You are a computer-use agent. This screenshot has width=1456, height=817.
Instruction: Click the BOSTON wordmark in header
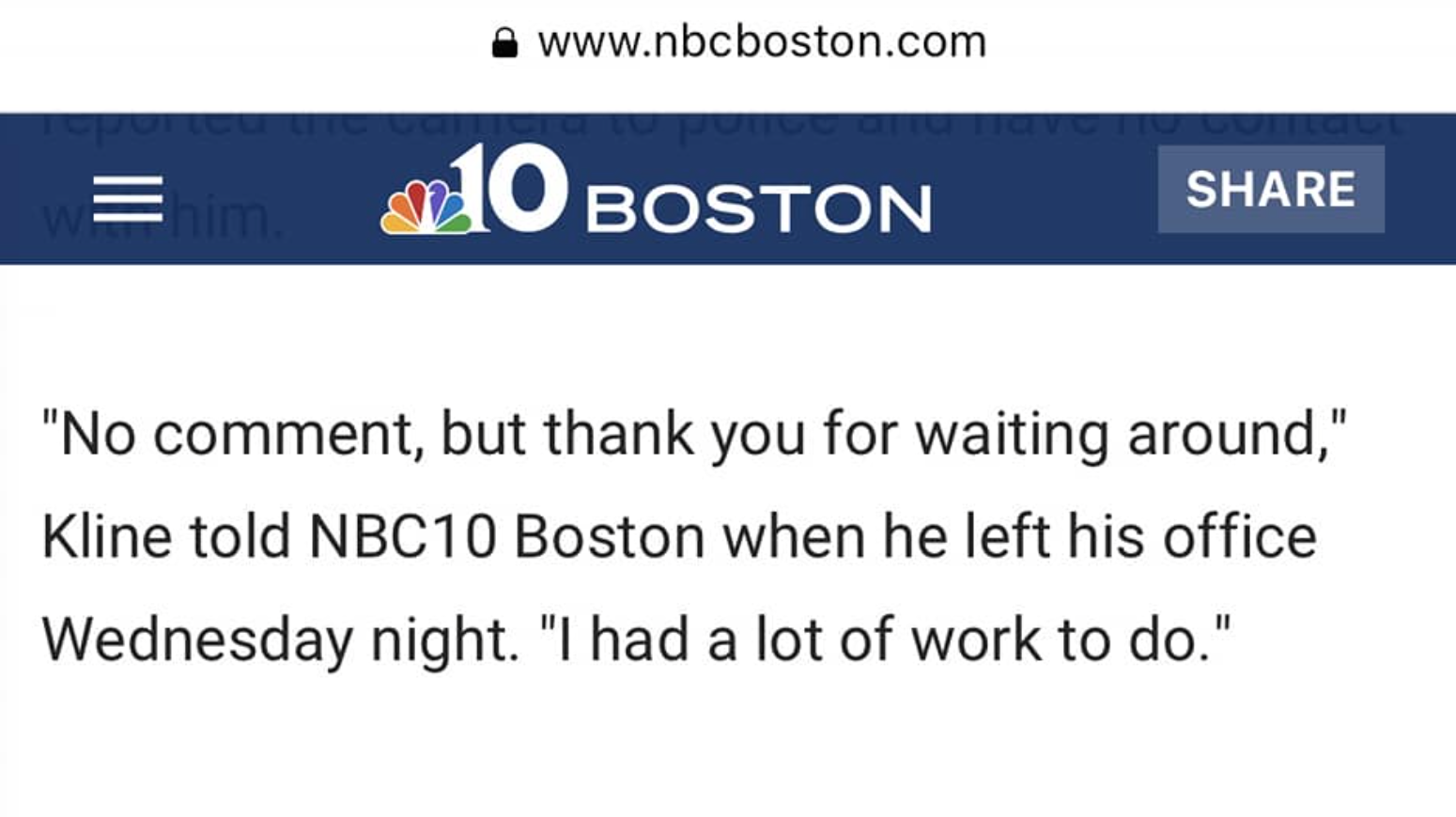point(758,208)
